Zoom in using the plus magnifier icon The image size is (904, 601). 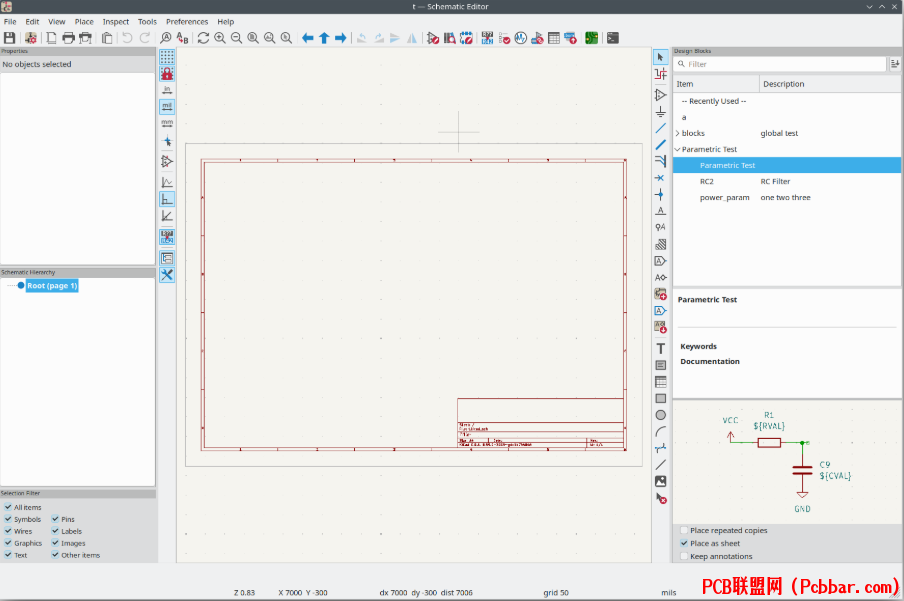tap(220, 38)
